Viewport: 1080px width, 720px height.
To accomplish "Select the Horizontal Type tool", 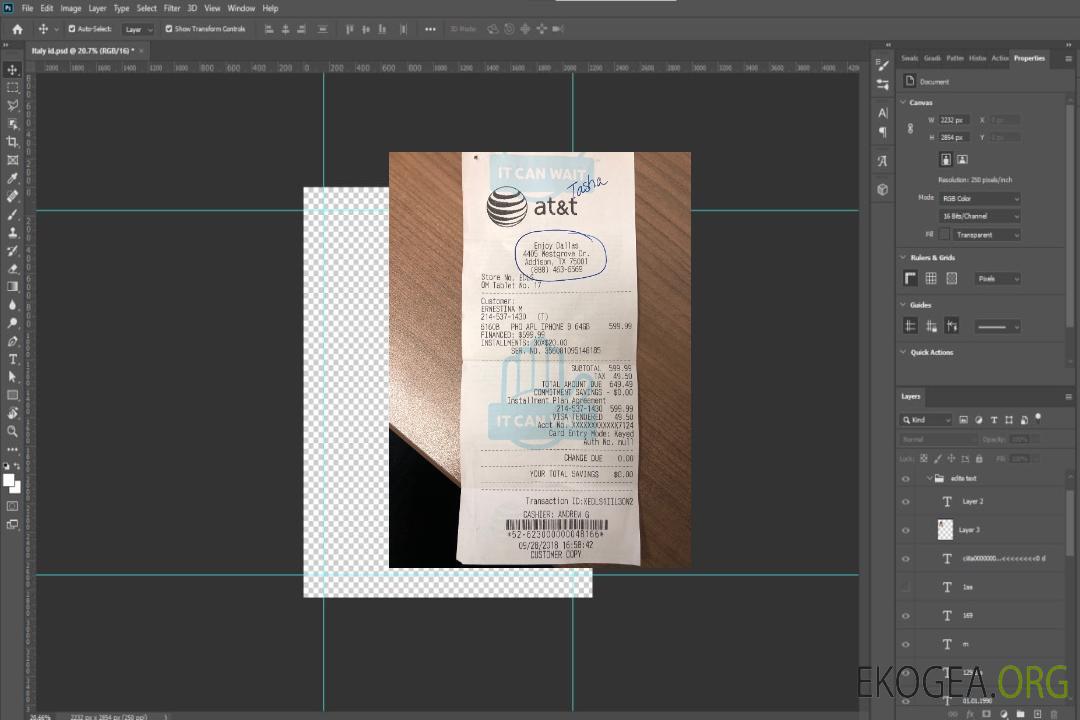I will coord(12,359).
